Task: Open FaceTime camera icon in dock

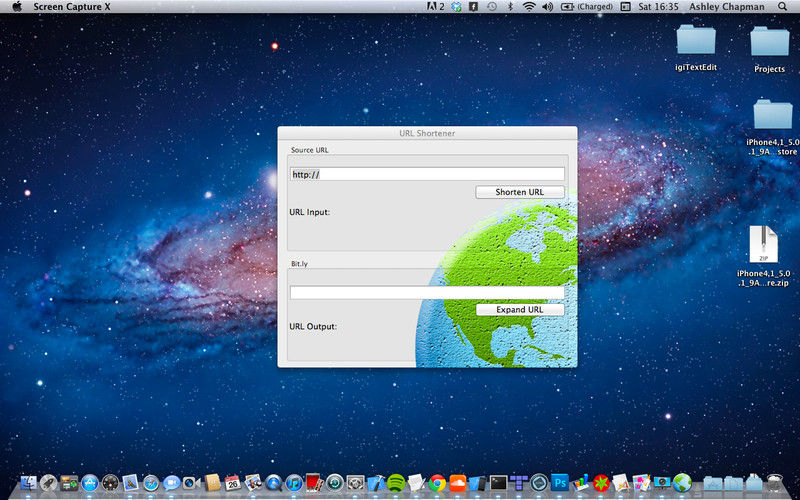Action: [x=192, y=483]
